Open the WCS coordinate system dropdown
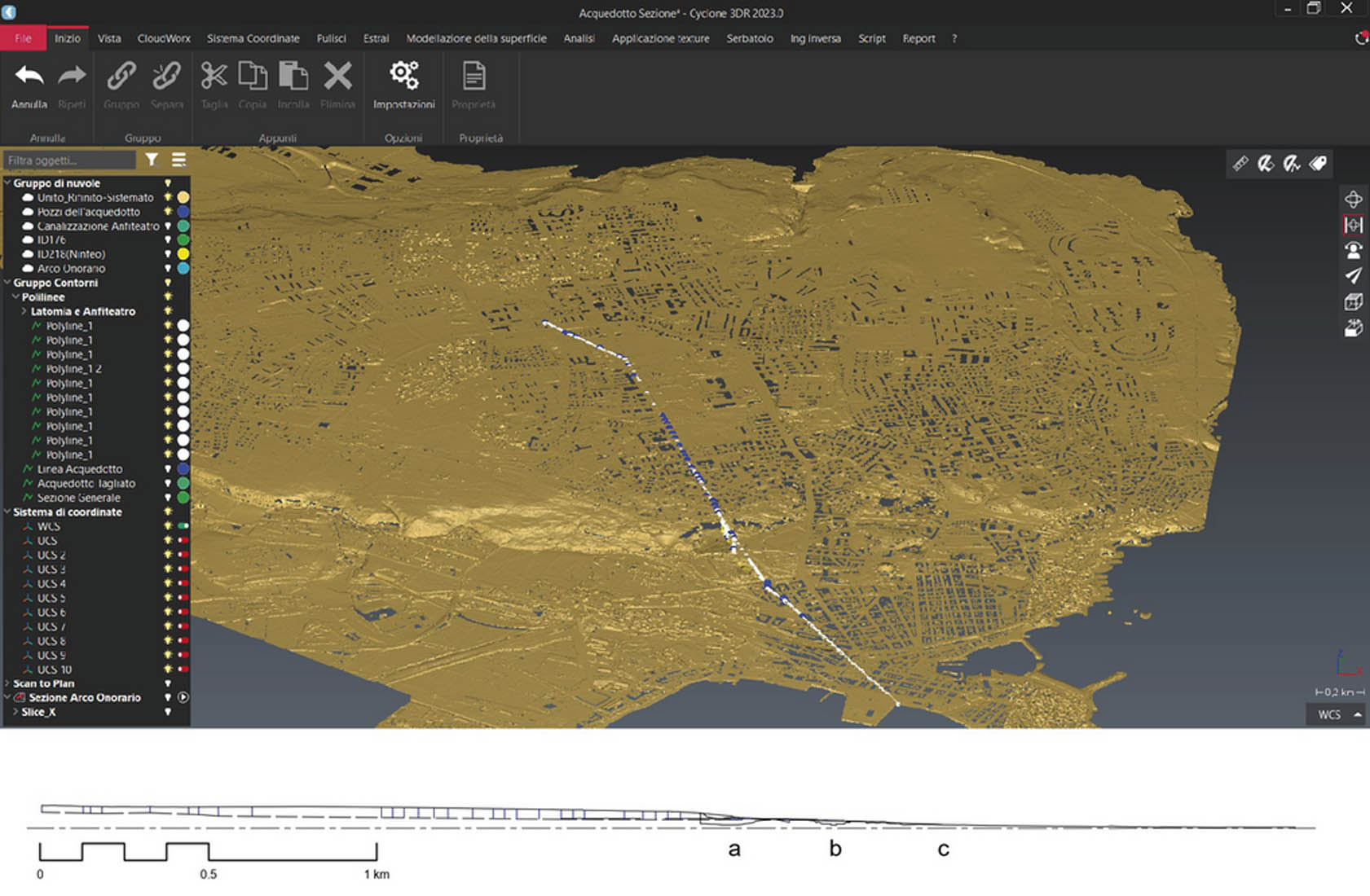 tap(1337, 714)
